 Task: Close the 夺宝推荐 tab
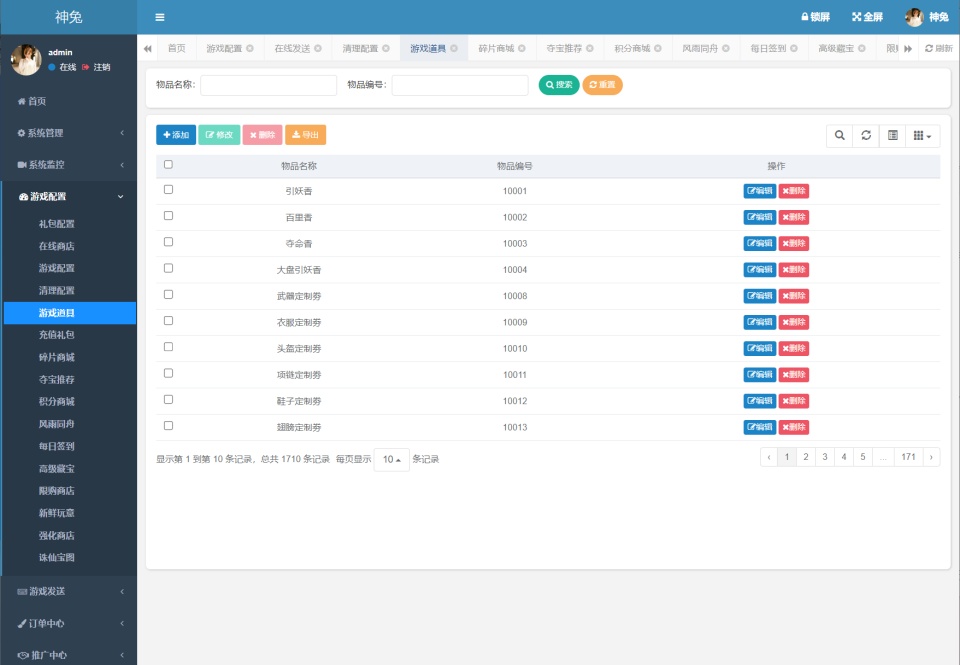click(x=590, y=48)
